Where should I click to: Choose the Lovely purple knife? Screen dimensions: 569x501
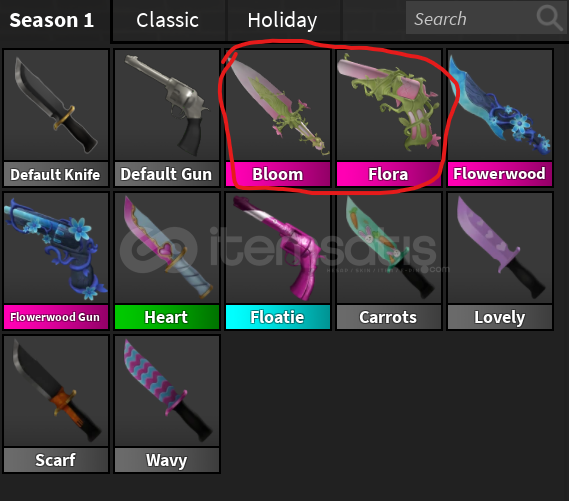click(x=500, y=261)
